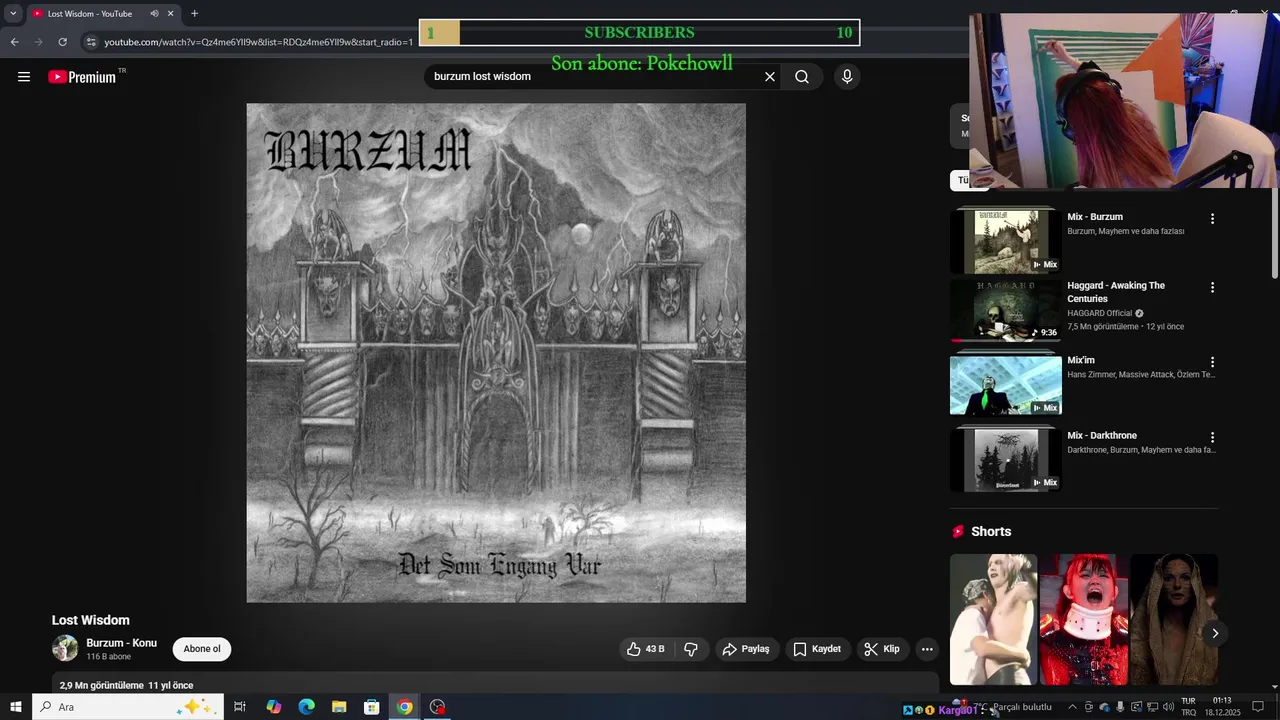This screenshot has height=720, width=1280.
Task: Reload the YouTube page
Action: click(x=62, y=42)
